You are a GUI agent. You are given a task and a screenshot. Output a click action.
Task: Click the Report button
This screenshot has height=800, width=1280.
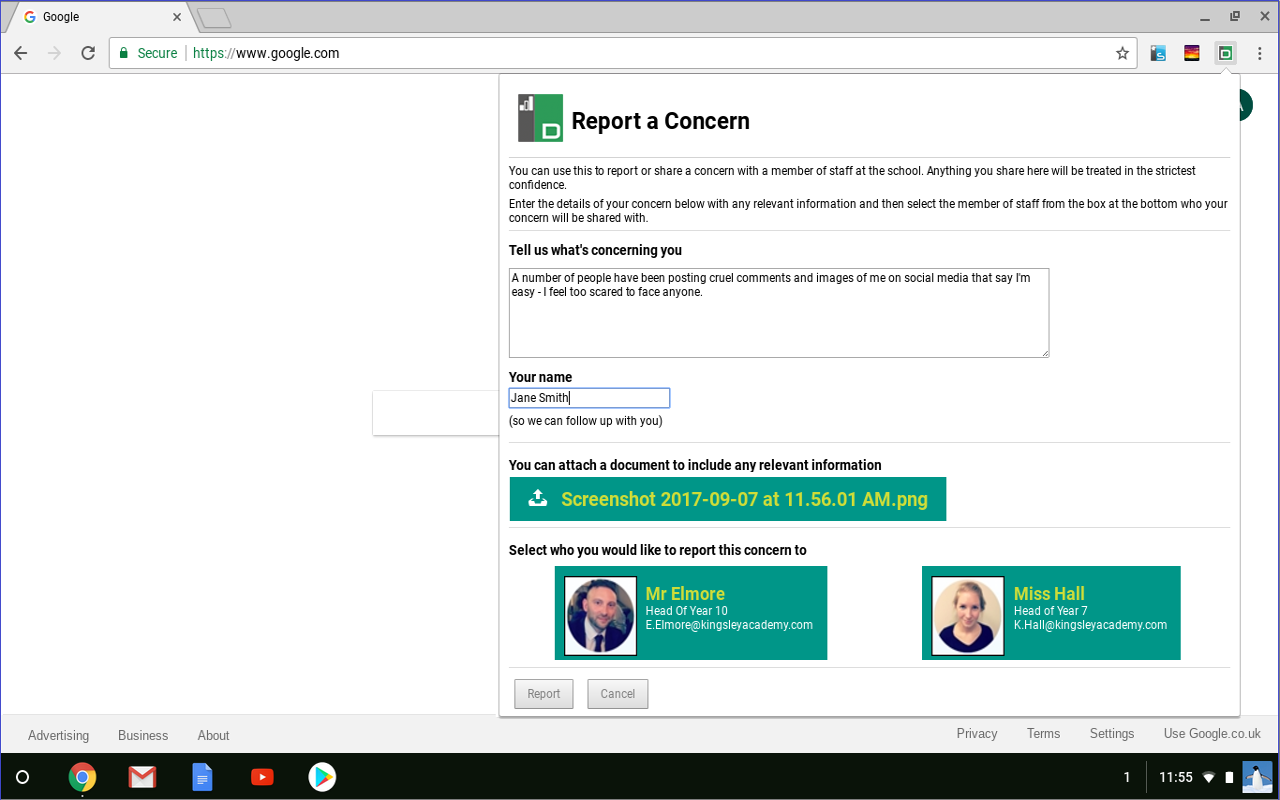point(544,694)
